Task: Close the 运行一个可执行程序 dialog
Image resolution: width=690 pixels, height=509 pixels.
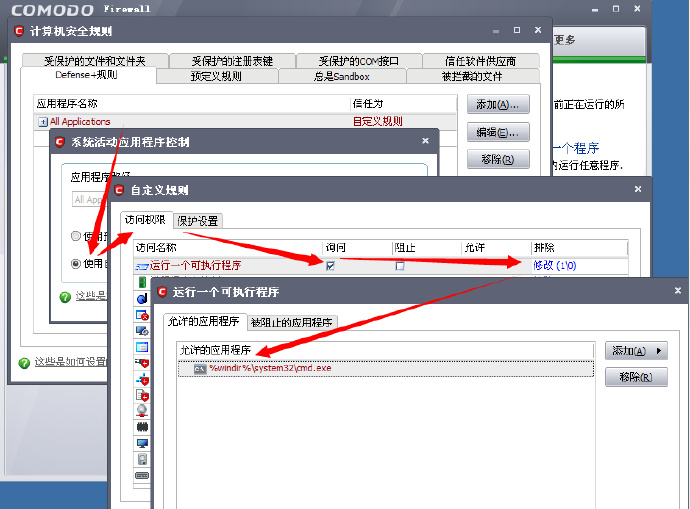Action: coord(678,291)
